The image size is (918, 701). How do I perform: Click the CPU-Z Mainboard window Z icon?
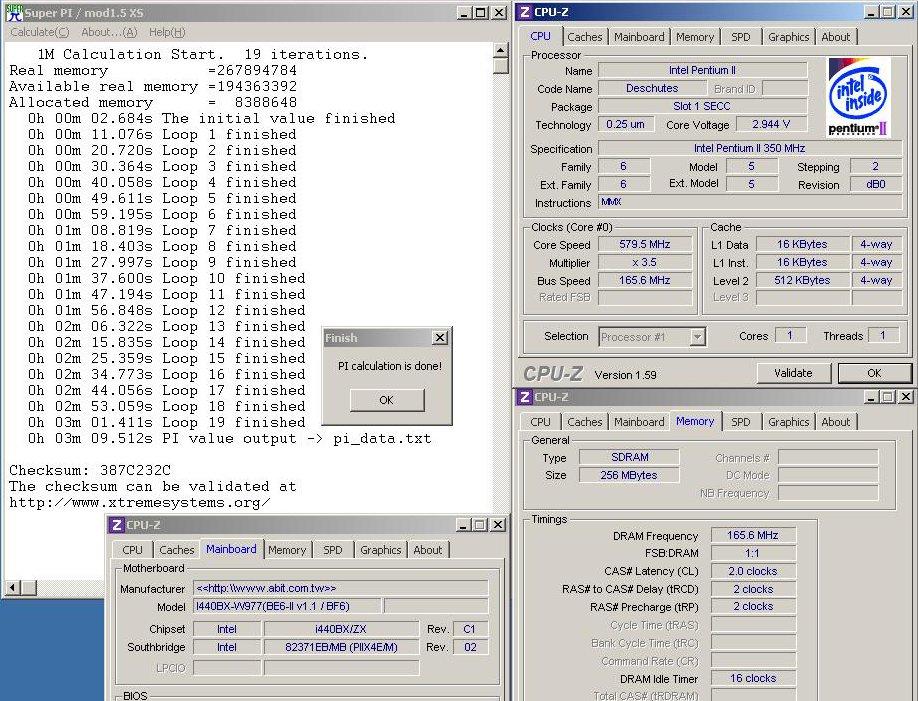click(117, 525)
